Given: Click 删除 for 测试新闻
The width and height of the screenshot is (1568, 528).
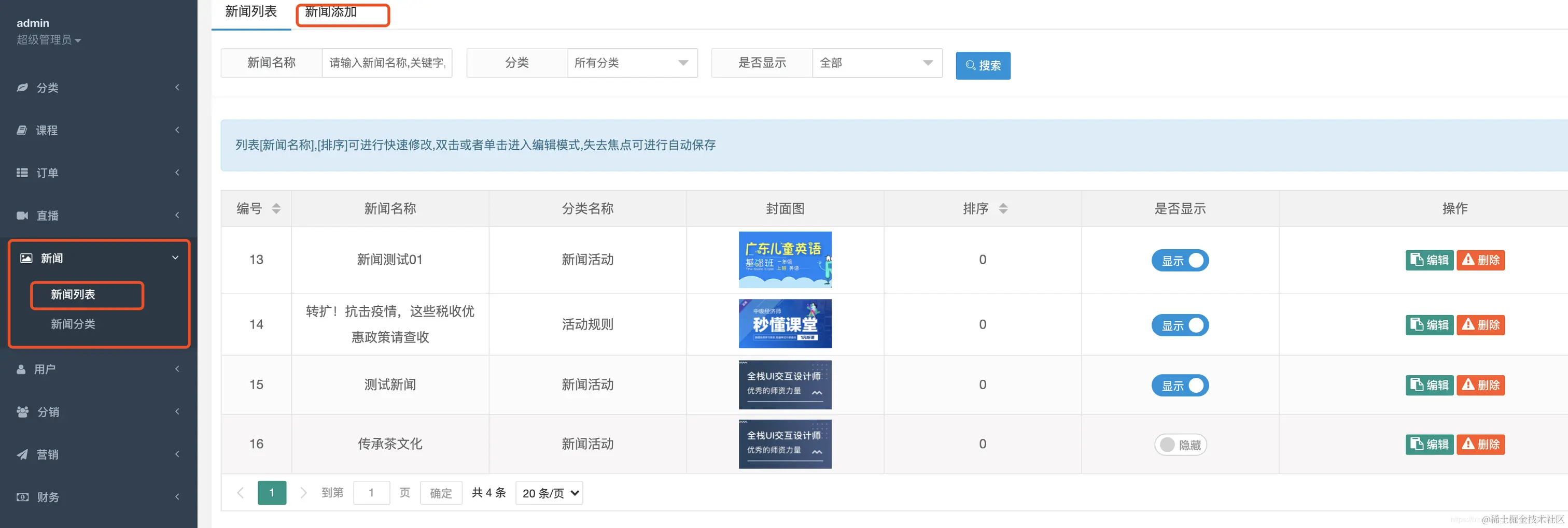Looking at the screenshot, I should (1480, 385).
